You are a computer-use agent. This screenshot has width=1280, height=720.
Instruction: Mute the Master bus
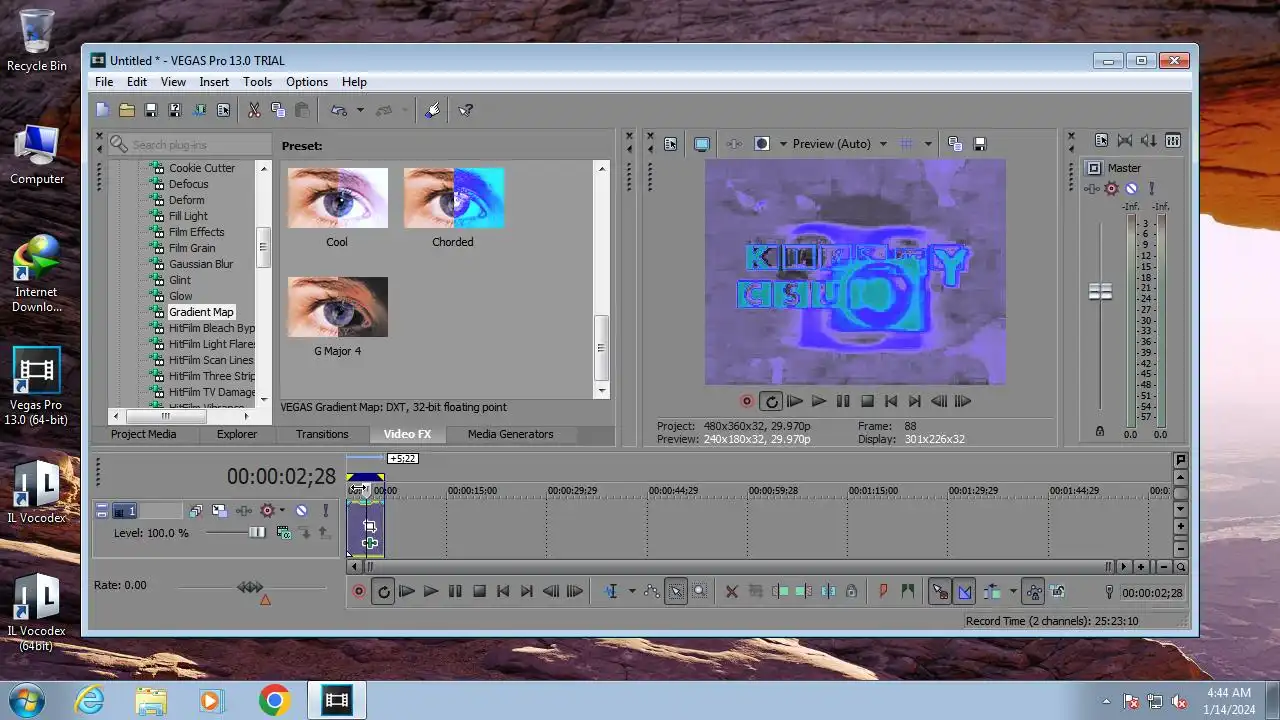click(x=1131, y=188)
